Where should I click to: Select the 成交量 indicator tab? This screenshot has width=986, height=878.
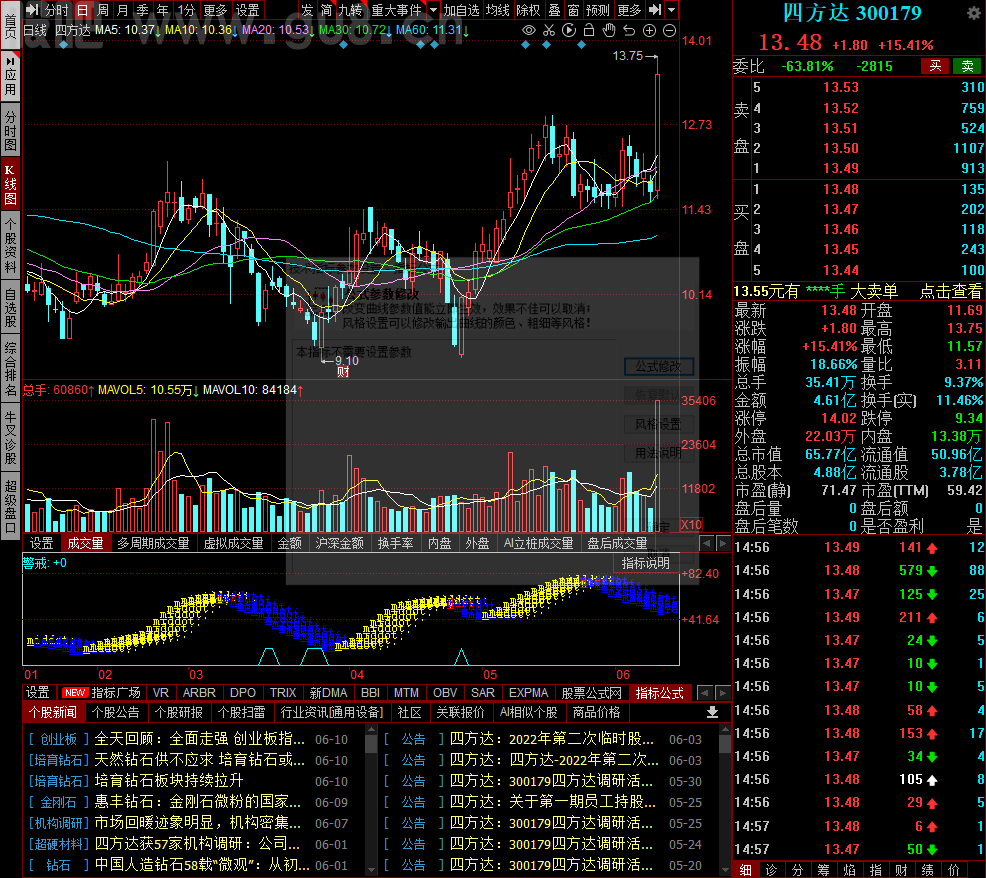(x=85, y=543)
